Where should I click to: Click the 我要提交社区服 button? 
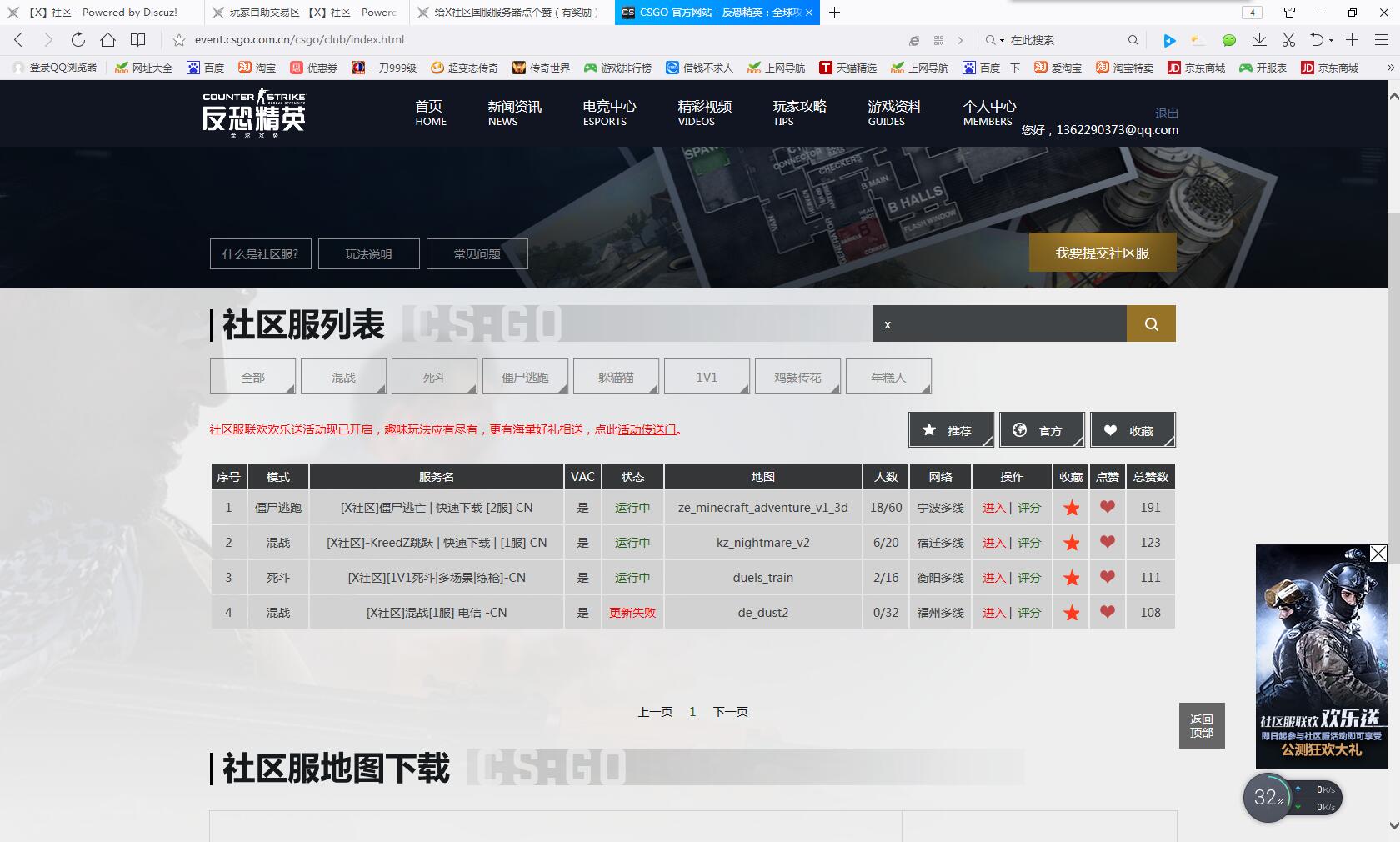(x=1102, y=253)
